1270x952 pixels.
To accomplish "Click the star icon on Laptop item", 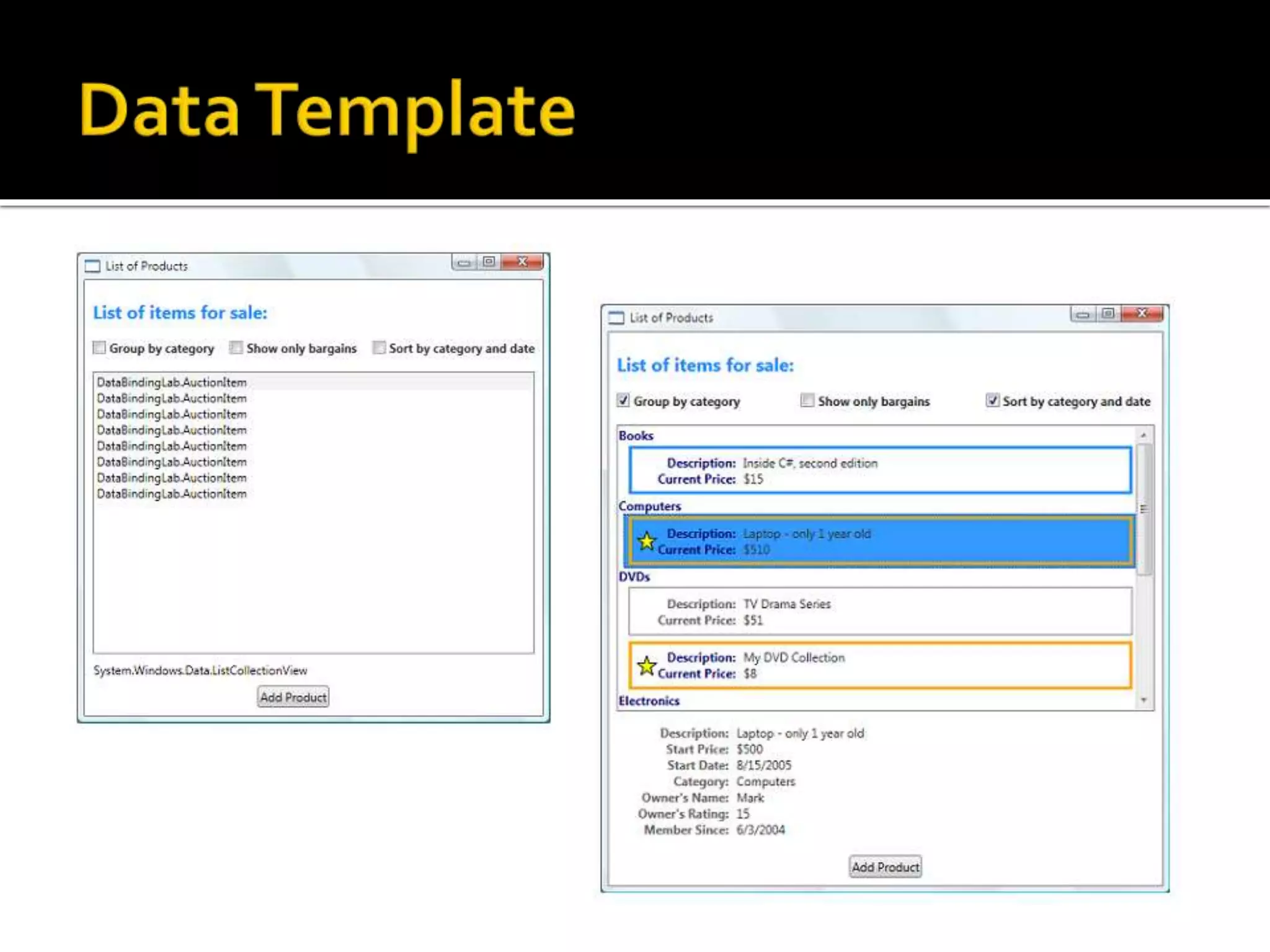I will click(646, 541).
